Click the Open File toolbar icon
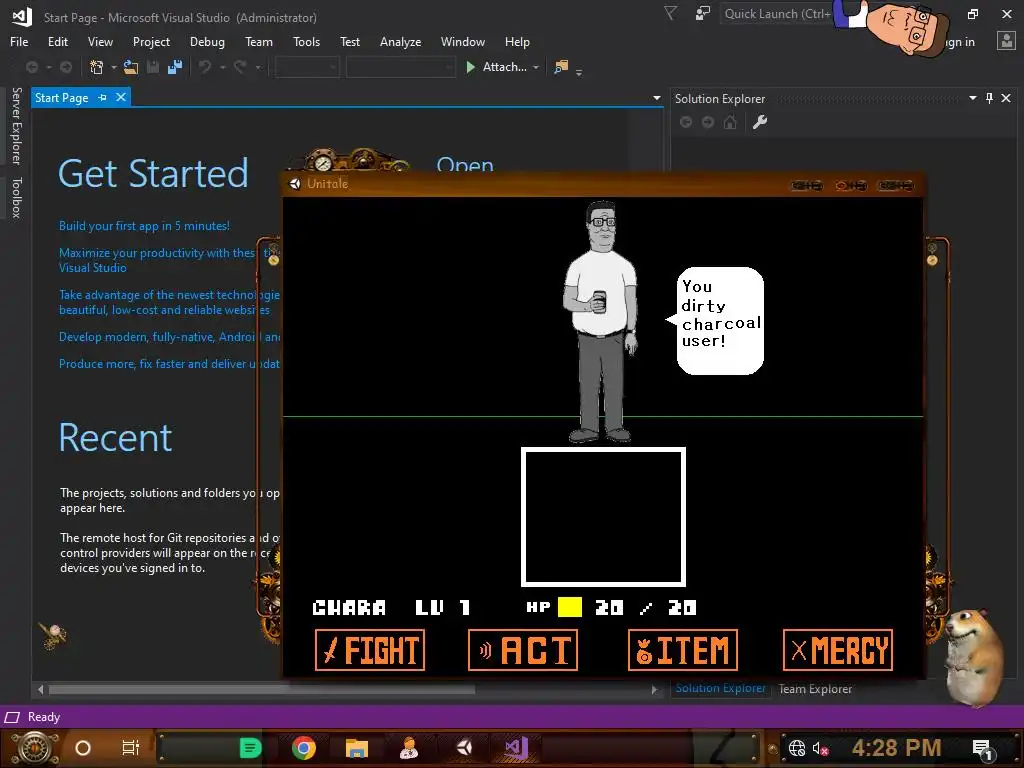The height and width of the screenshot is (768, 1024). pos(131,67)
